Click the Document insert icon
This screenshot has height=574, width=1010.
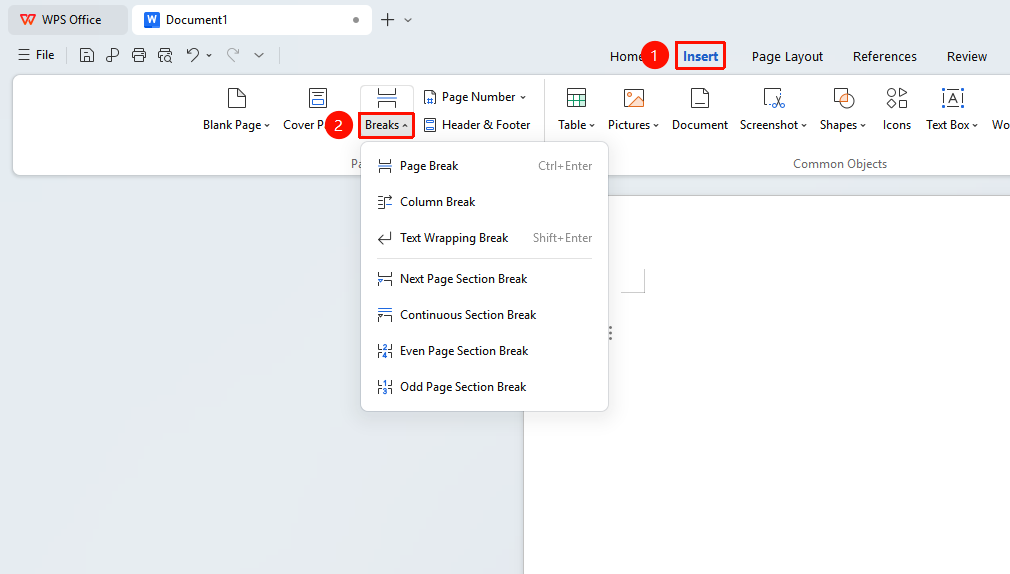700,98
